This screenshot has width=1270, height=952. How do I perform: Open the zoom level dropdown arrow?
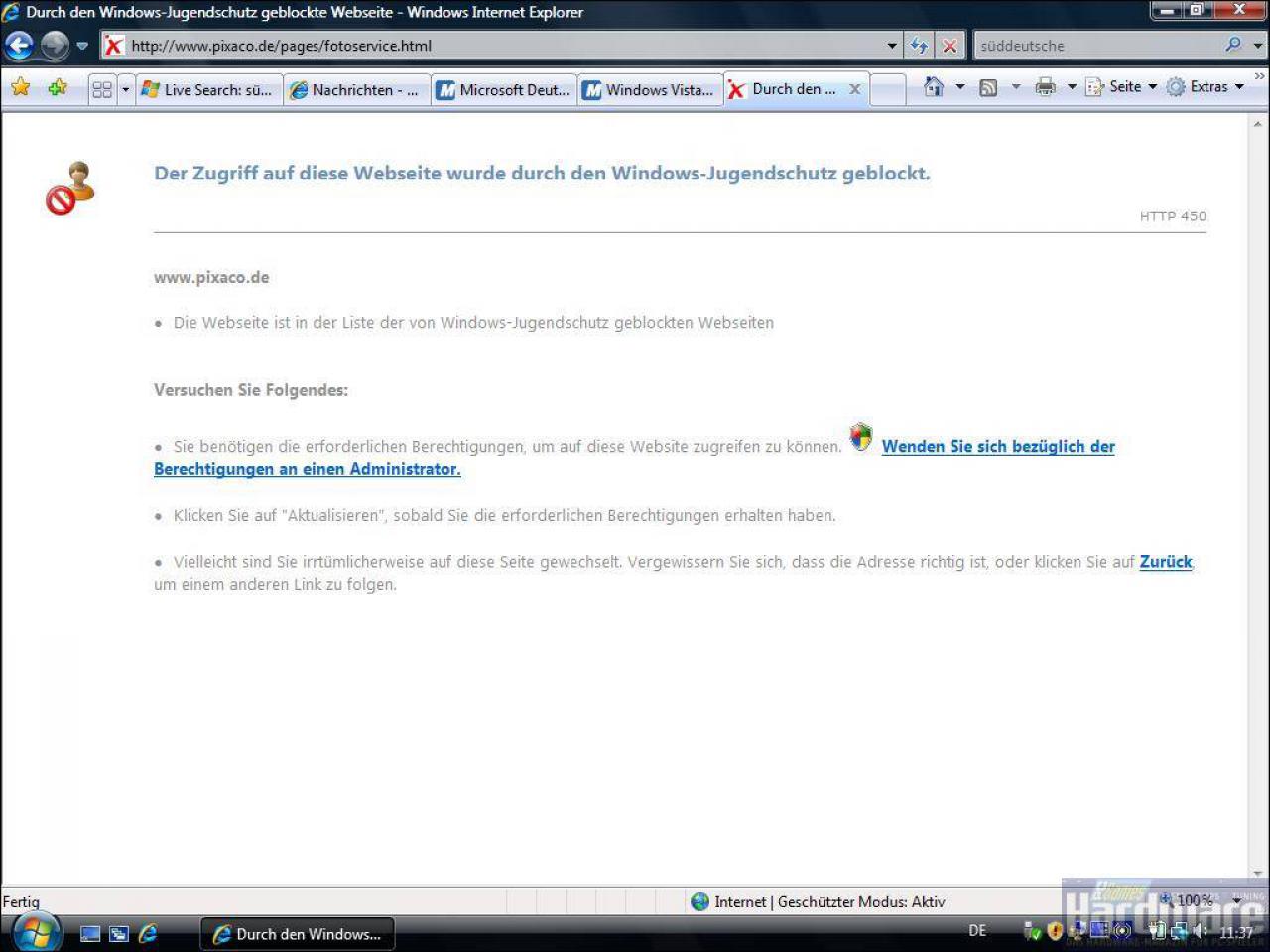pyautogui.click(x=1236, y=900)
